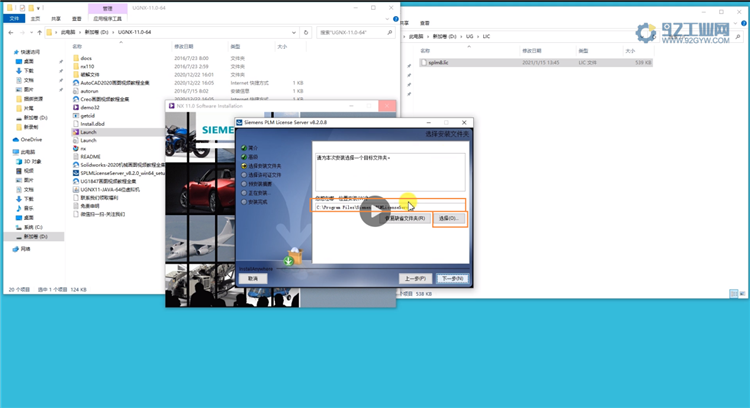Collapse ribbon chevron in left Explorer
Image resolution: width=750 pixels, height=408 pixels.
click(x=387, y=19)
